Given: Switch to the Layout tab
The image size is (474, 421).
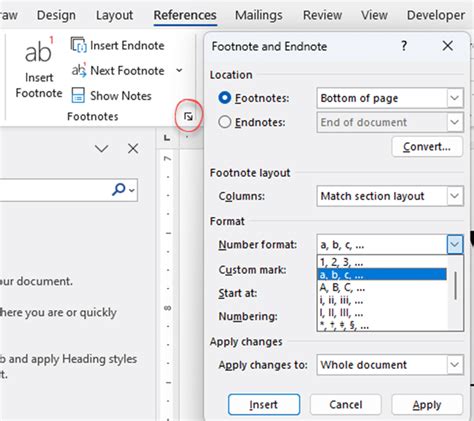Looking at the screenshot, I should tap(114, 15).
